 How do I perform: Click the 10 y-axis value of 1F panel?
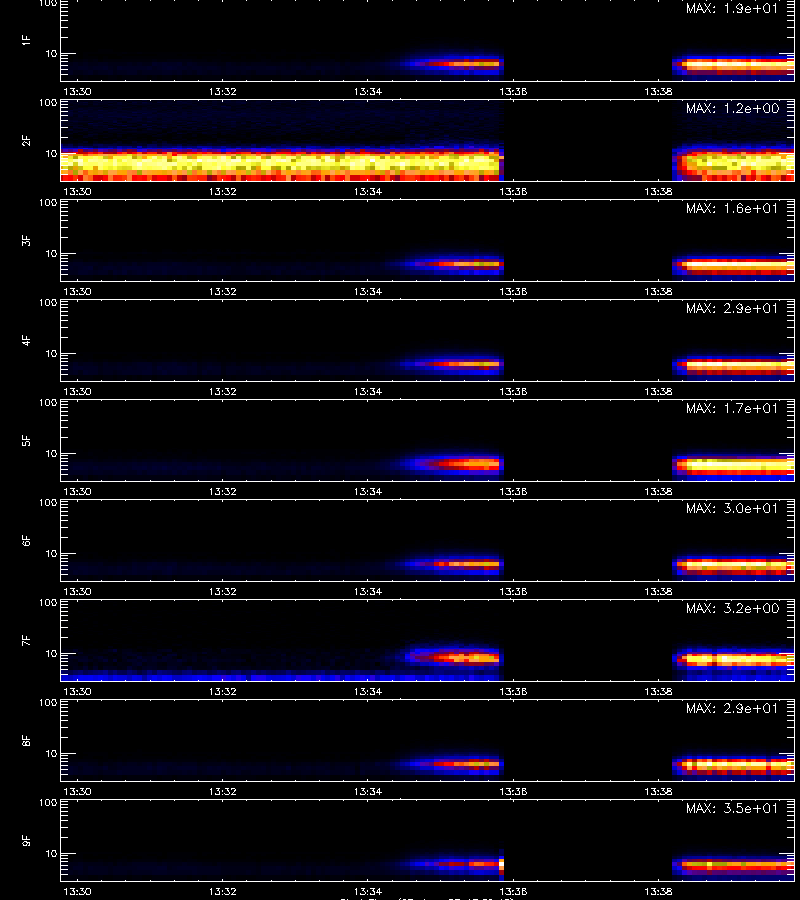[52, 53]
